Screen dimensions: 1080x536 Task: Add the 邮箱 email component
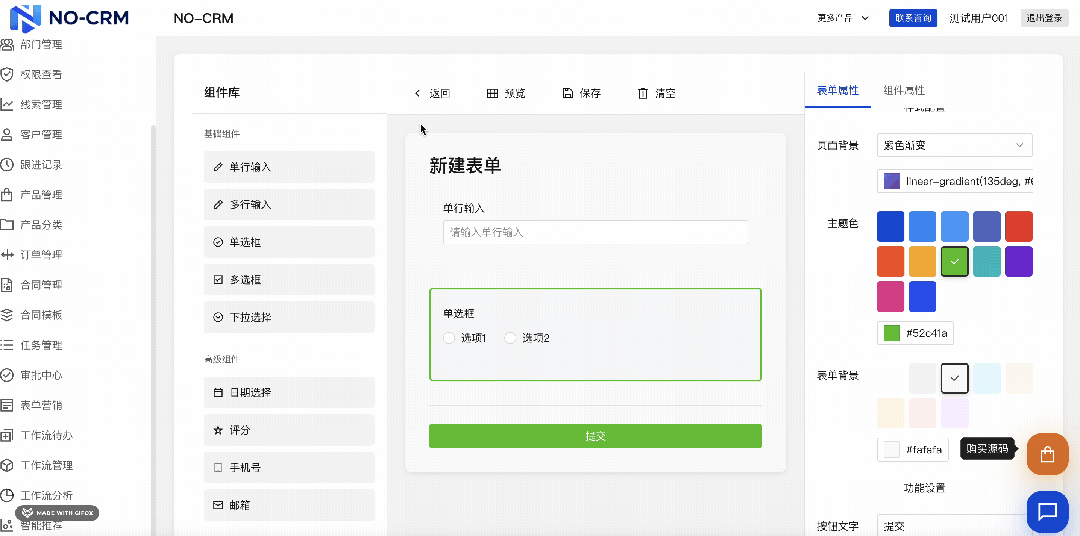(x=289, y=505)
